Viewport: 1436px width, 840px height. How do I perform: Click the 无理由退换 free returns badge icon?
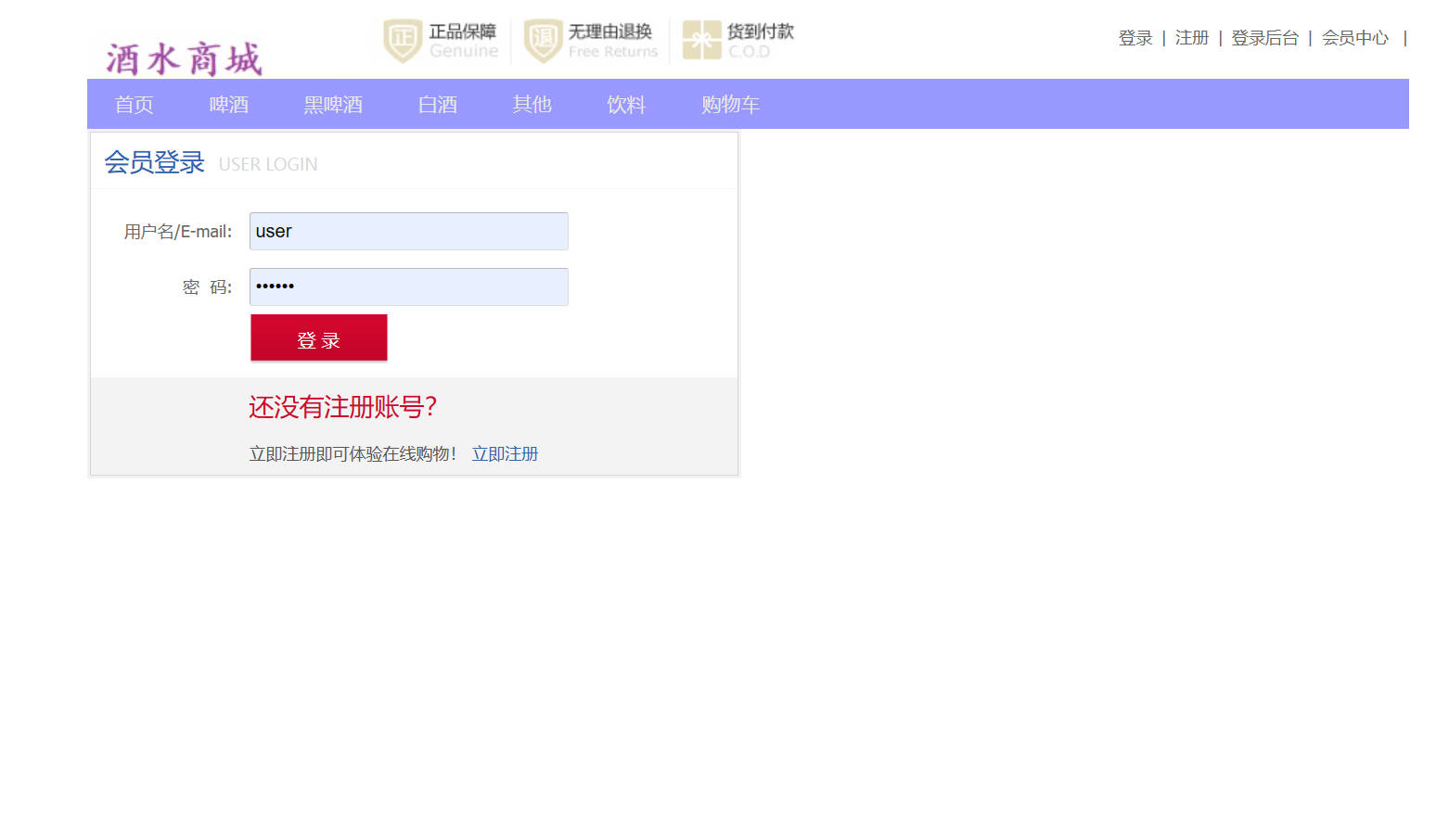(543, 40)
